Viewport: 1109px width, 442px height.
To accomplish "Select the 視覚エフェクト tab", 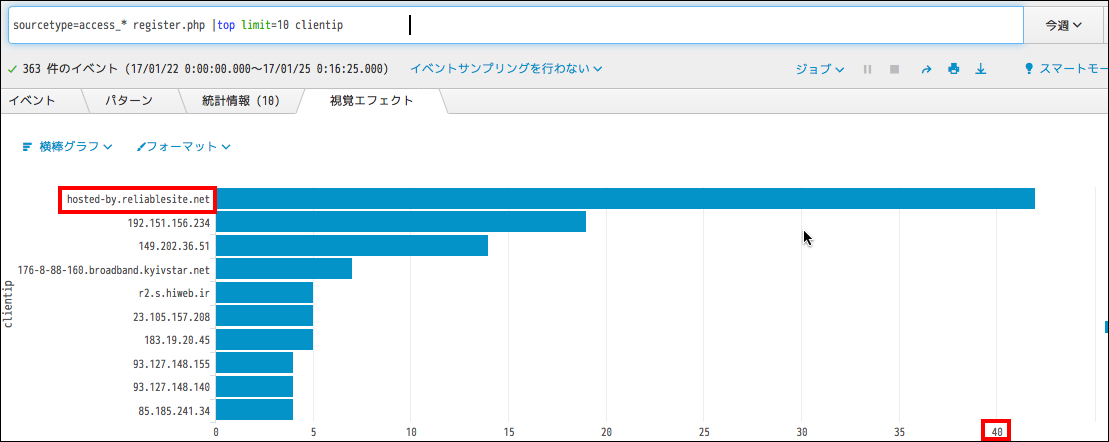I will [x=371, y=101].
